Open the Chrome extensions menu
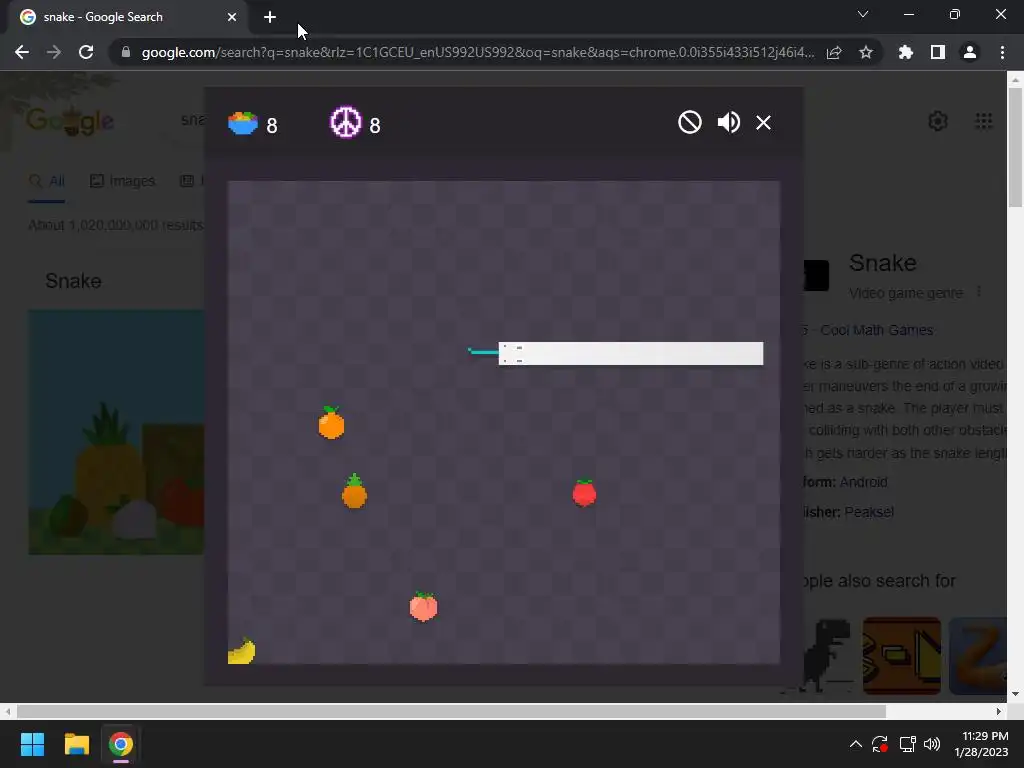This screenshot has height=768, width=1024. (906, 52)
